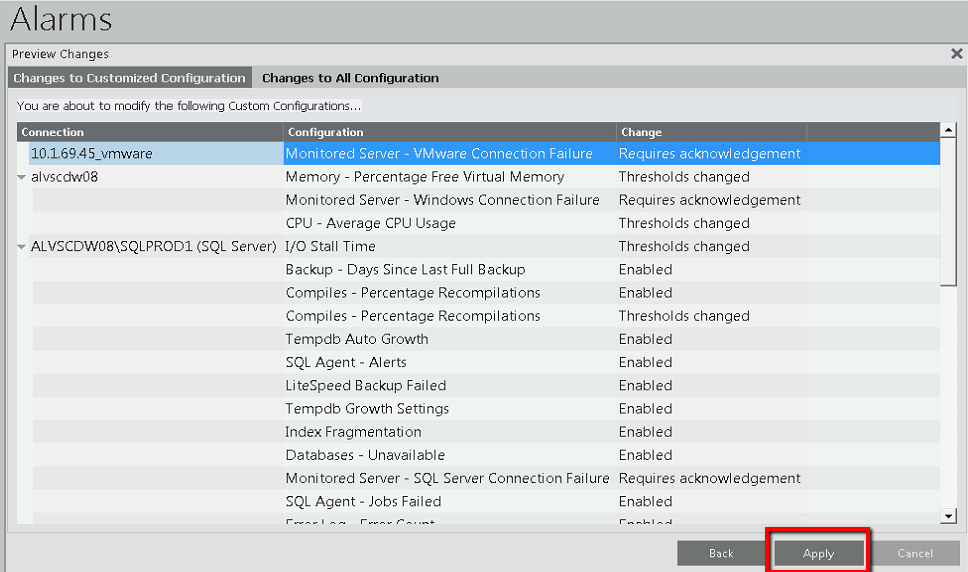Select the SQL Agent - Jobs Failed row
The width and height of the screenshot is (968, 572).
(x=363, y=501)
